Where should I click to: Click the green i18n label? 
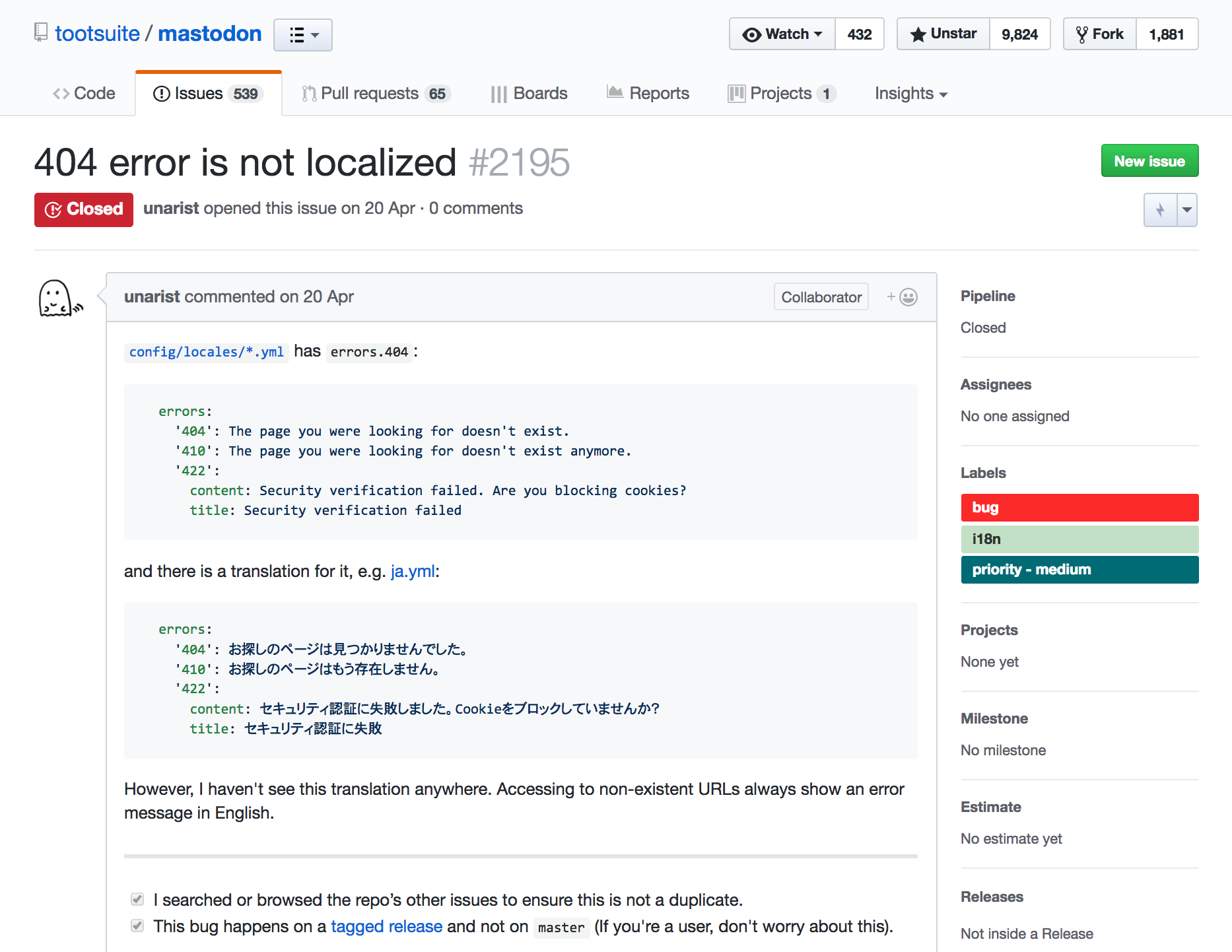point(1079,539)
